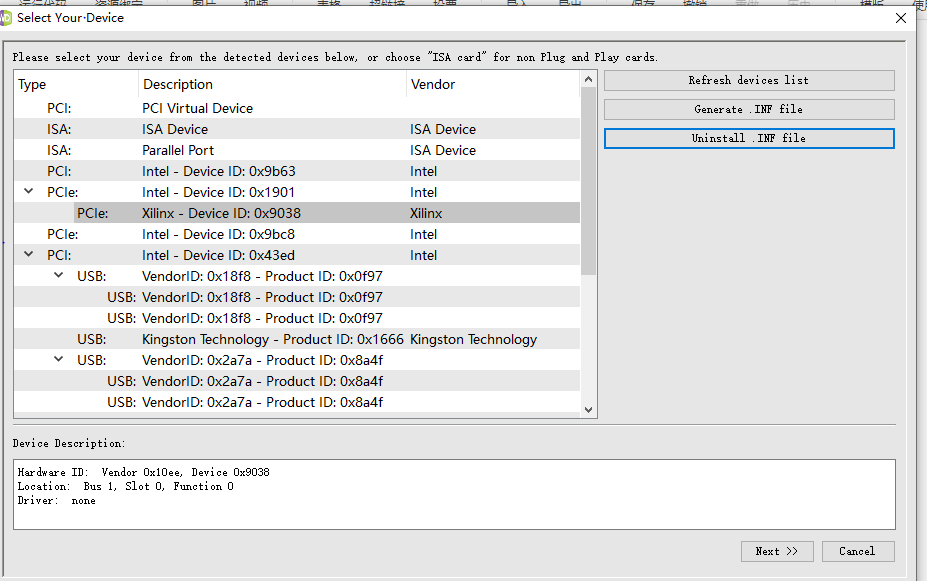
Task: Select the PCI Virtual Device row
Action: coord(297,108)
